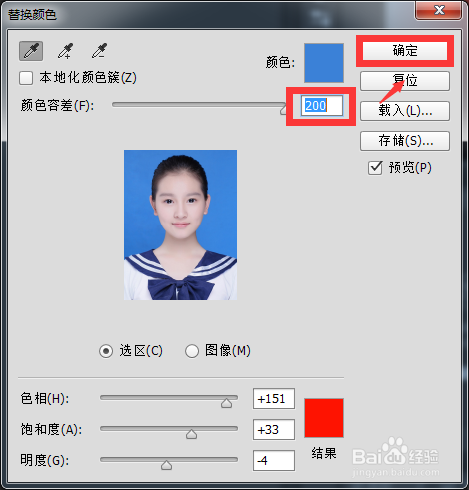The width and height of the screenshot is (469, 490).
Task: Click the 明度 value field showing -4
Action: pos(274,461)
